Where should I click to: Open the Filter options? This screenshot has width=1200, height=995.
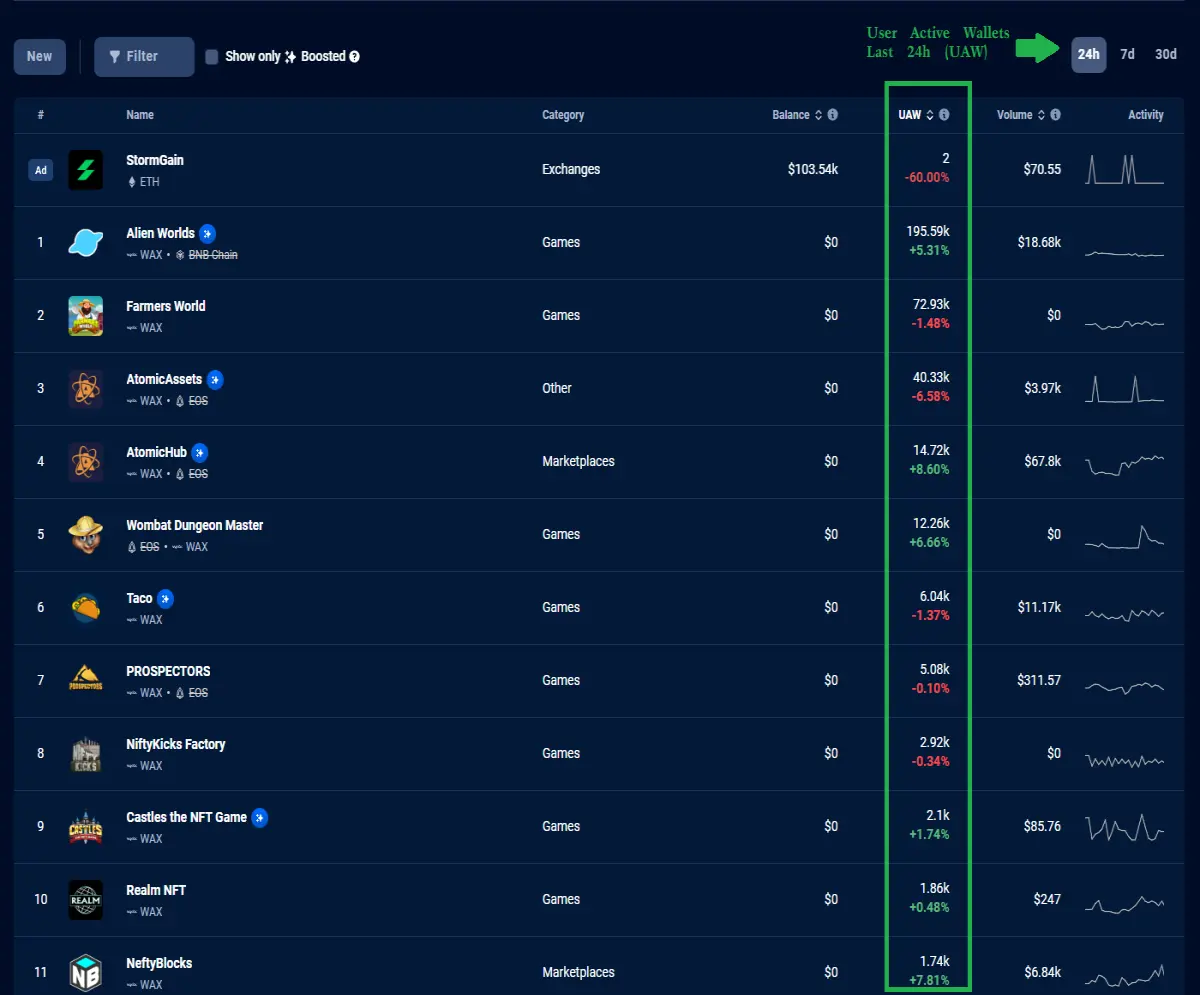tap(144, 57)
